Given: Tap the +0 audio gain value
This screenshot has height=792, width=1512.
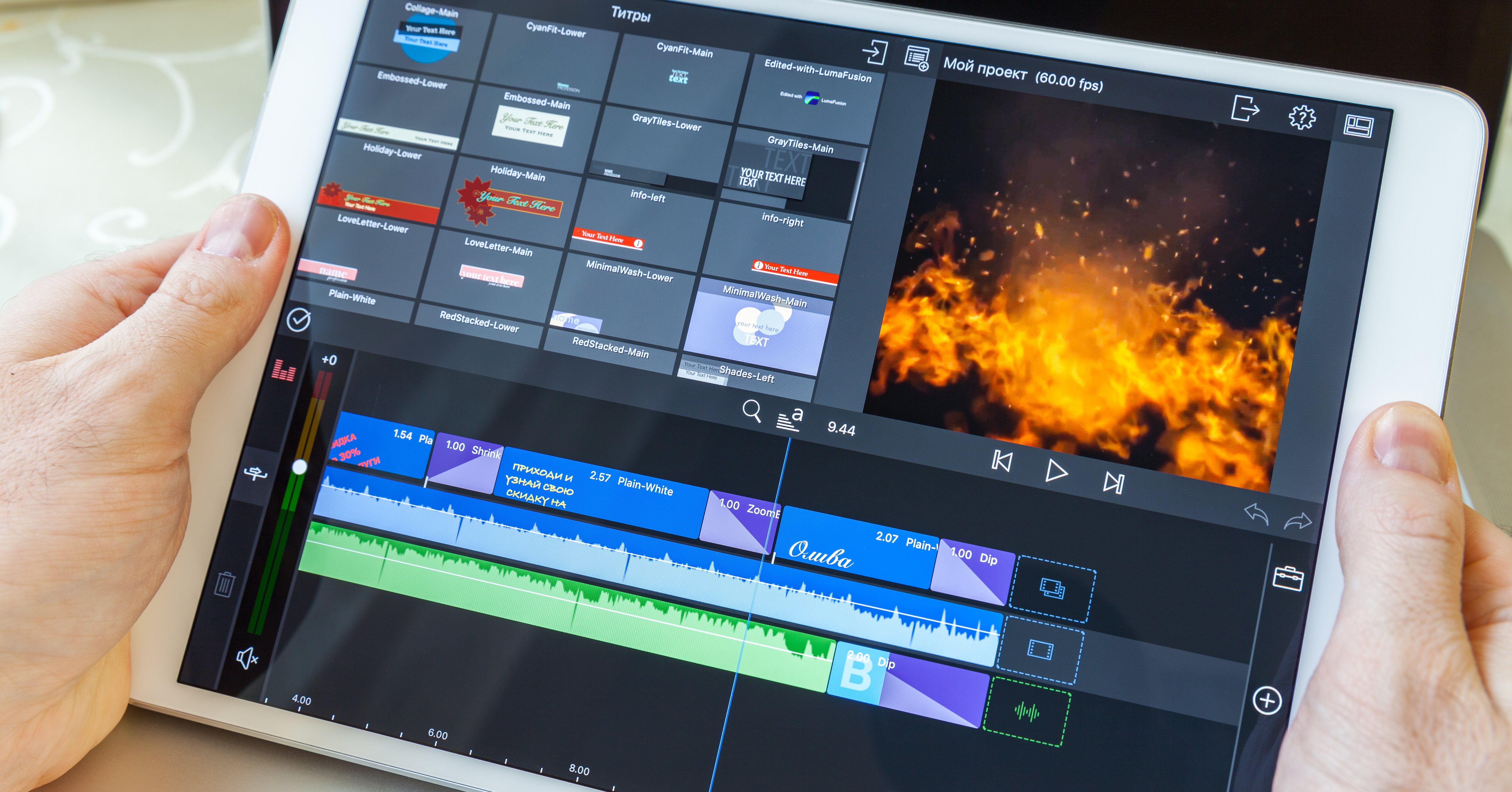Looking at the screenshot, I should point(329,360).
